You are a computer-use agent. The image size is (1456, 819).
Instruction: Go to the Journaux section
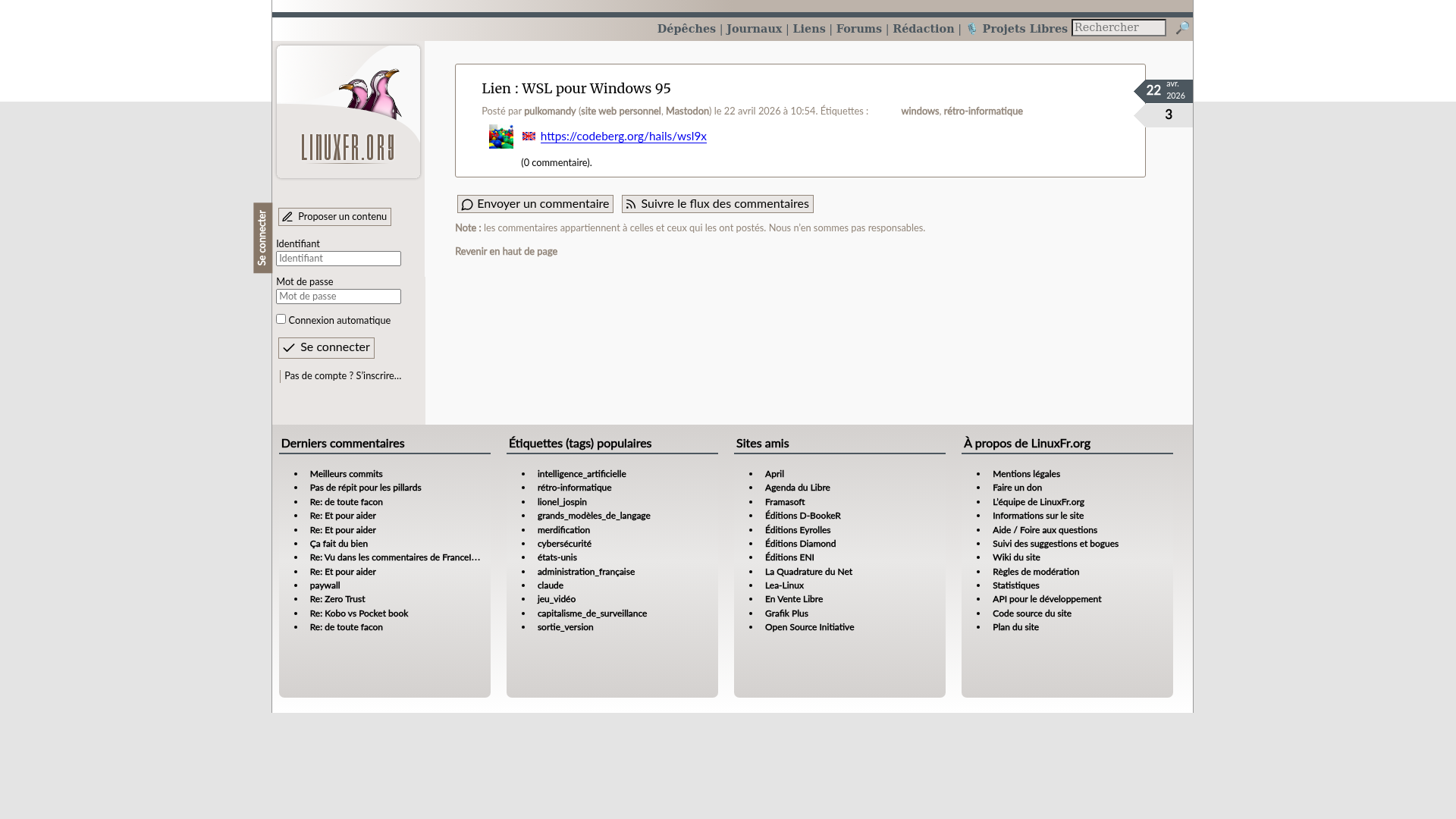tap(753, 29)
